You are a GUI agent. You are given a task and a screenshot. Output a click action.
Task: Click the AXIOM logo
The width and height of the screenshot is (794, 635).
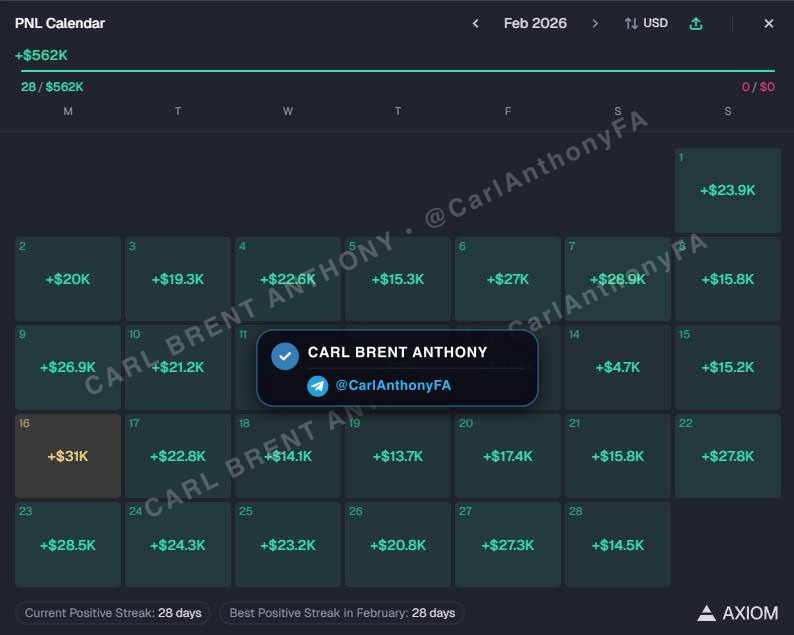pyautogui.click(x=737, y=613)
